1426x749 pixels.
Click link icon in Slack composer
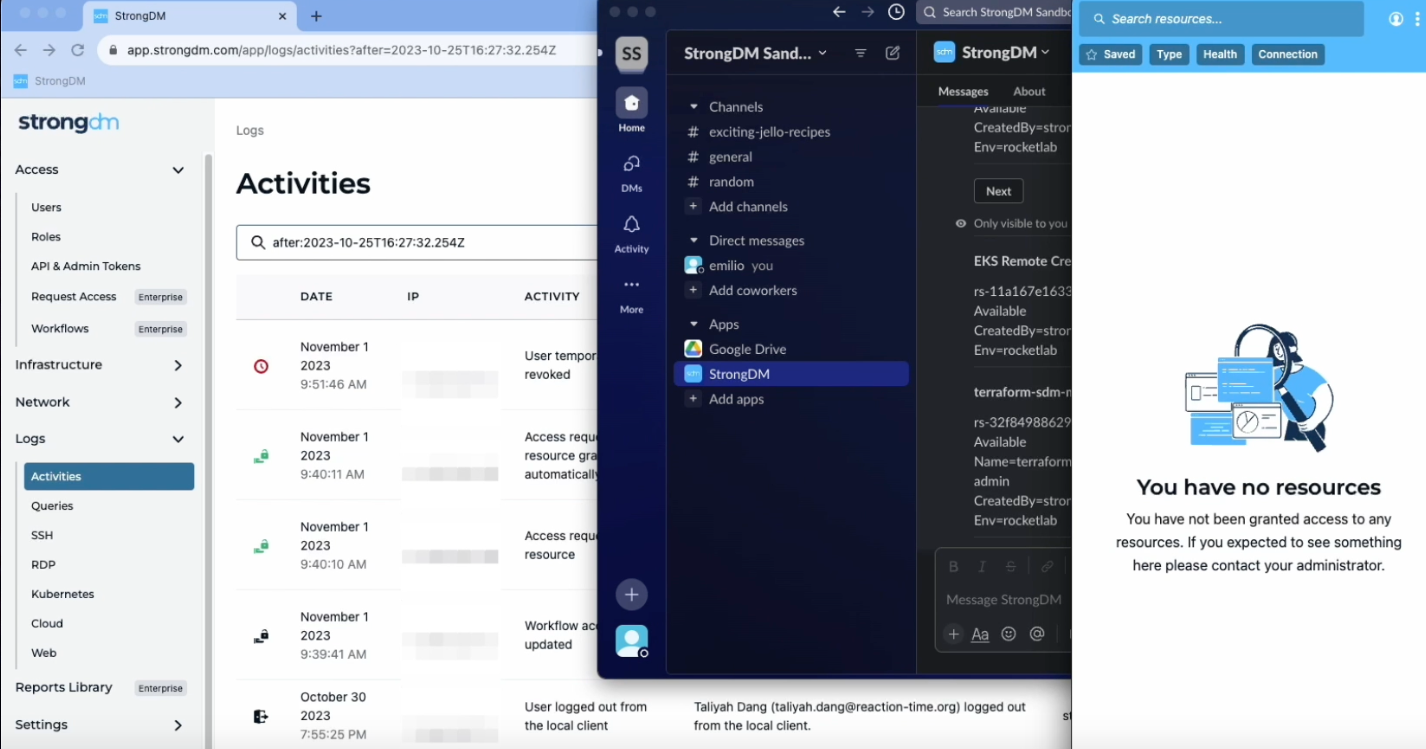[x=1046, y=566]
